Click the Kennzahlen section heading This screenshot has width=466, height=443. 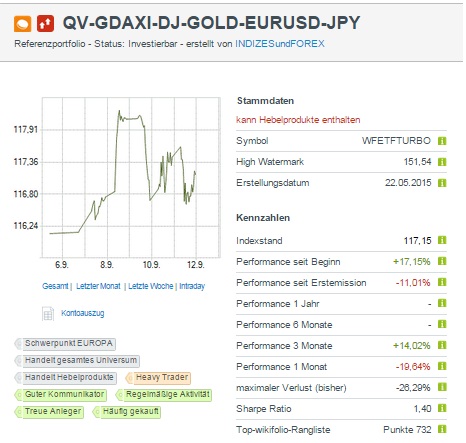coord(263,218)
